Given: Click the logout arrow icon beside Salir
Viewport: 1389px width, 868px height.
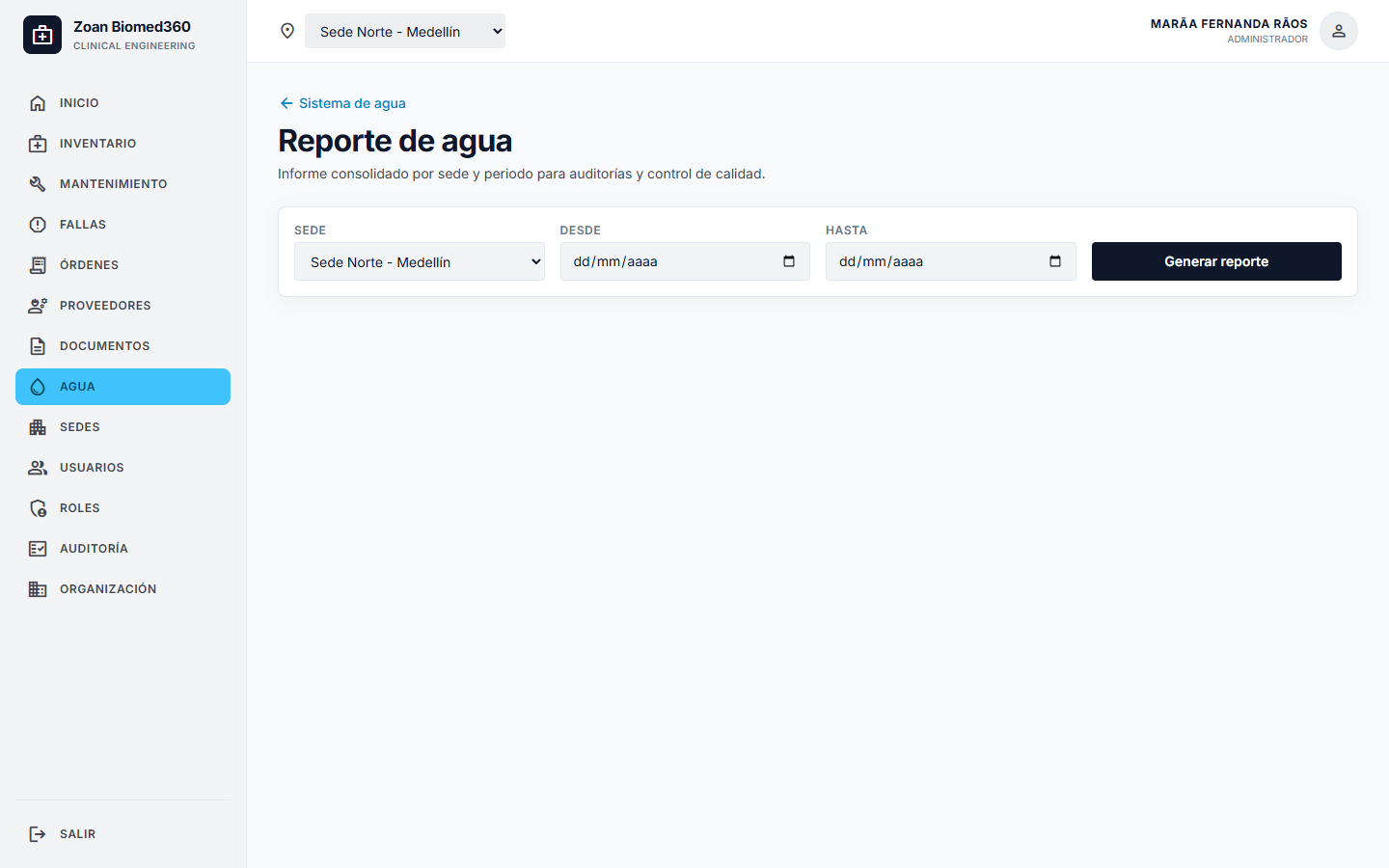Looking at the screenshot, I should pyautogui.click(x=38, y=834).
